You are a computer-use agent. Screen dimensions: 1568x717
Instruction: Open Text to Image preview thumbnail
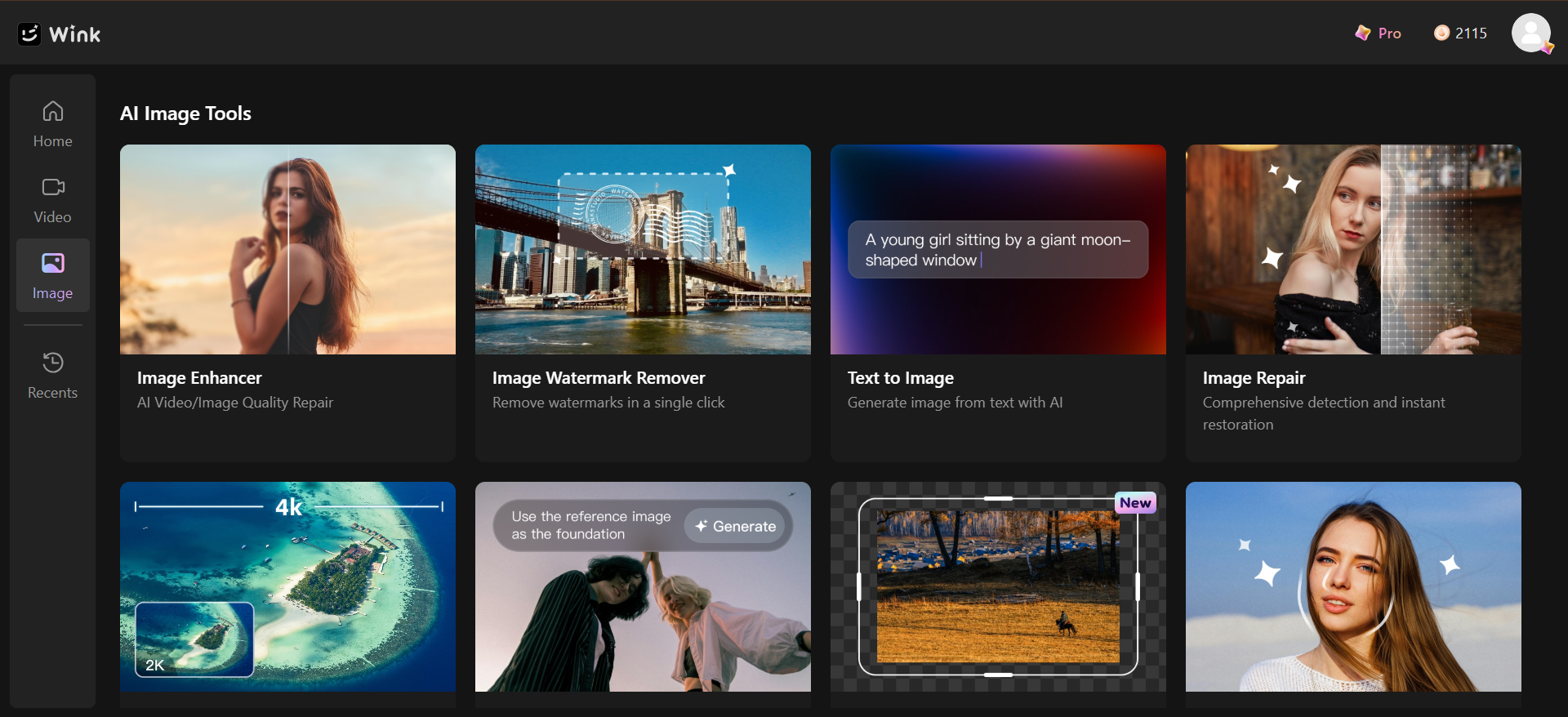click(x=998, y=249)
